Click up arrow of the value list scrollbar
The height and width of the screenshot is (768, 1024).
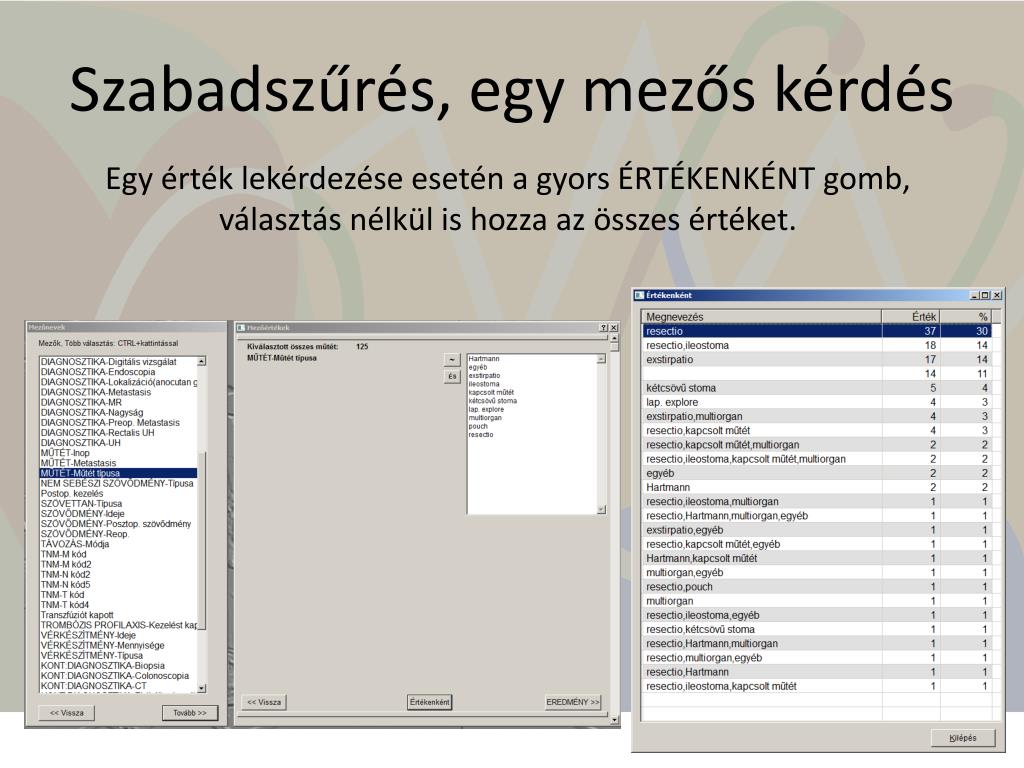point(601,359)
